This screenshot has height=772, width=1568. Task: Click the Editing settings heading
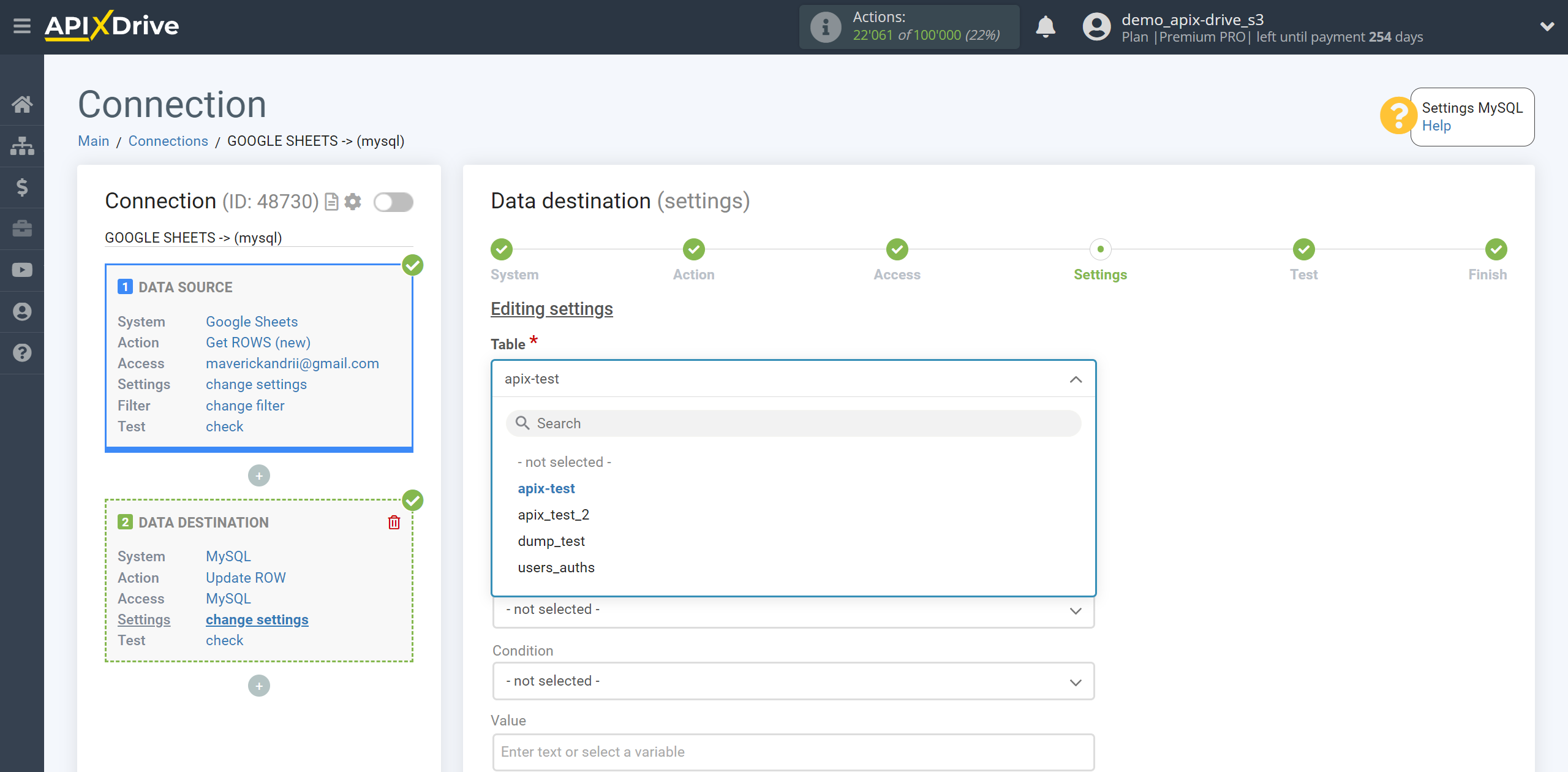(x=552, y=309)
